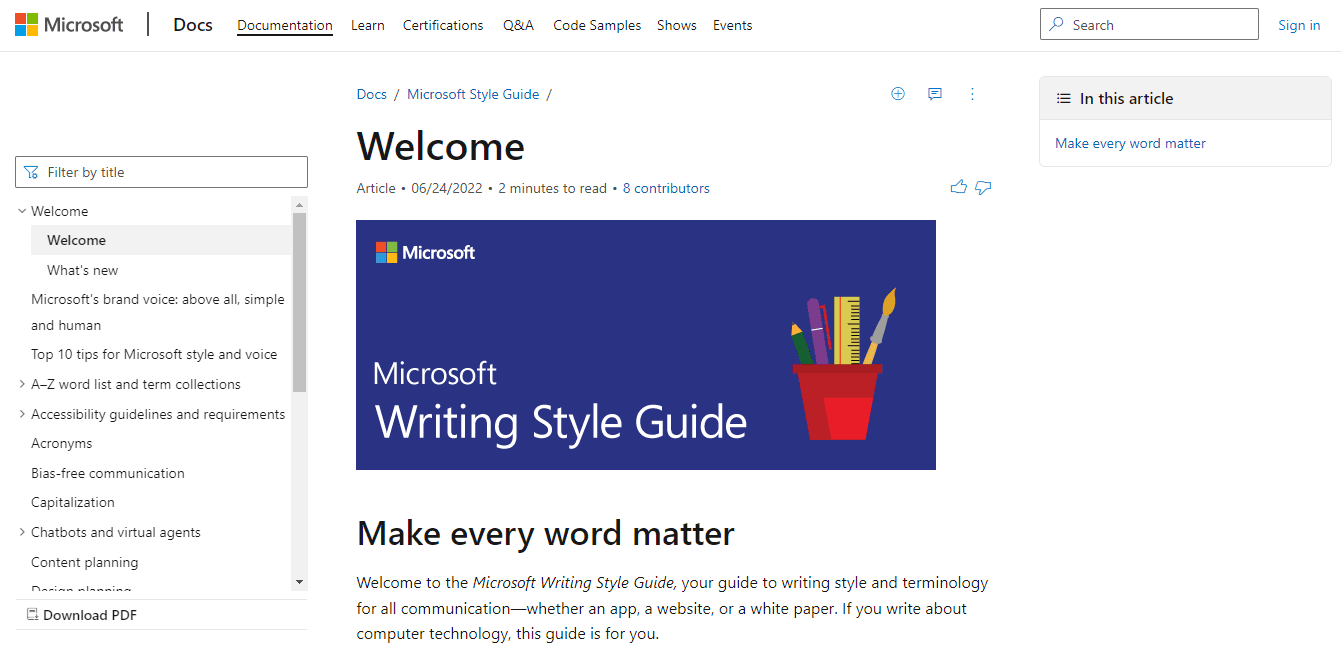Screen dimensions: 1342x649
Task: Open the feedback comment icon
Action: tap(935, 94)
